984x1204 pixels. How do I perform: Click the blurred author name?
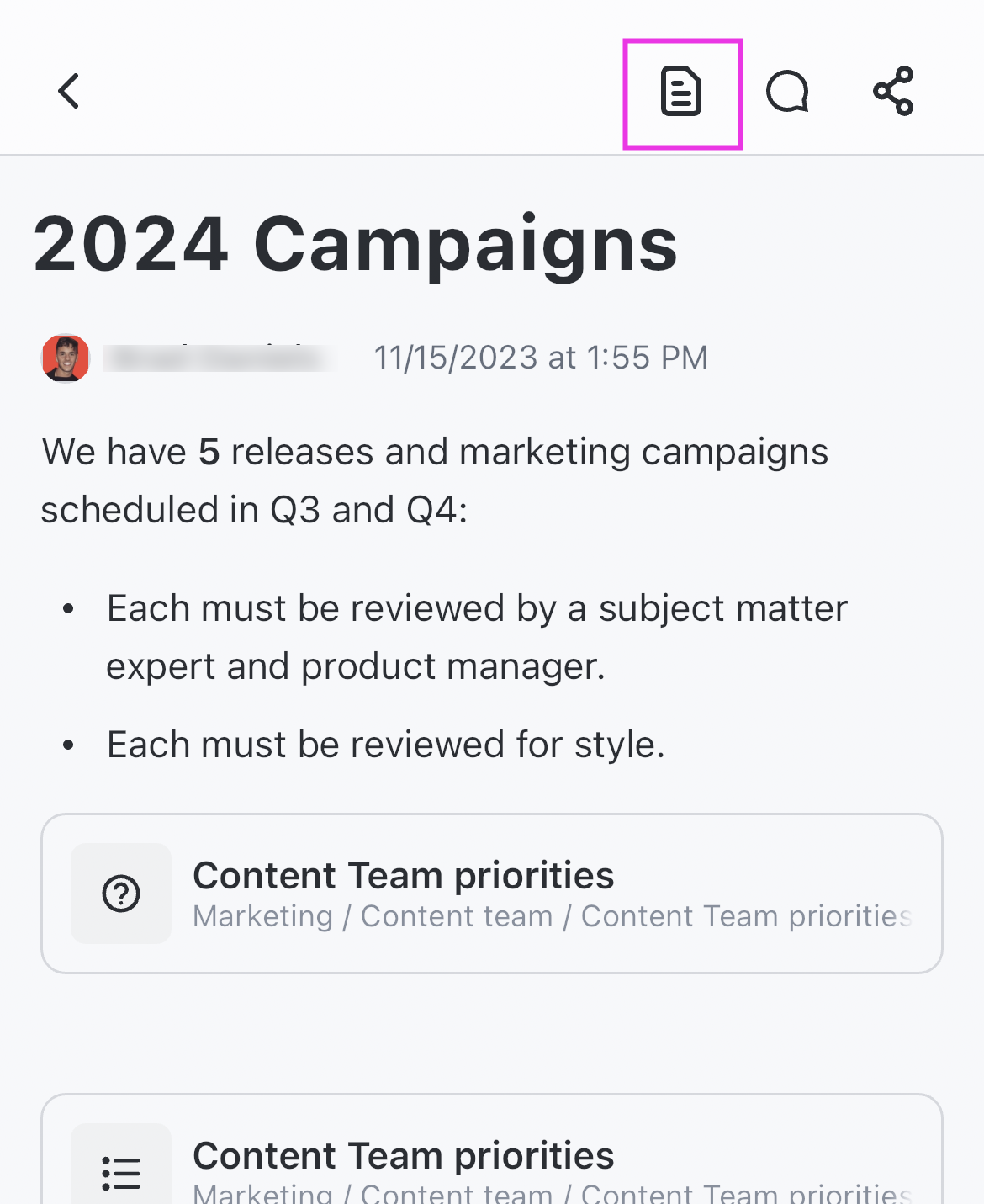219,358
